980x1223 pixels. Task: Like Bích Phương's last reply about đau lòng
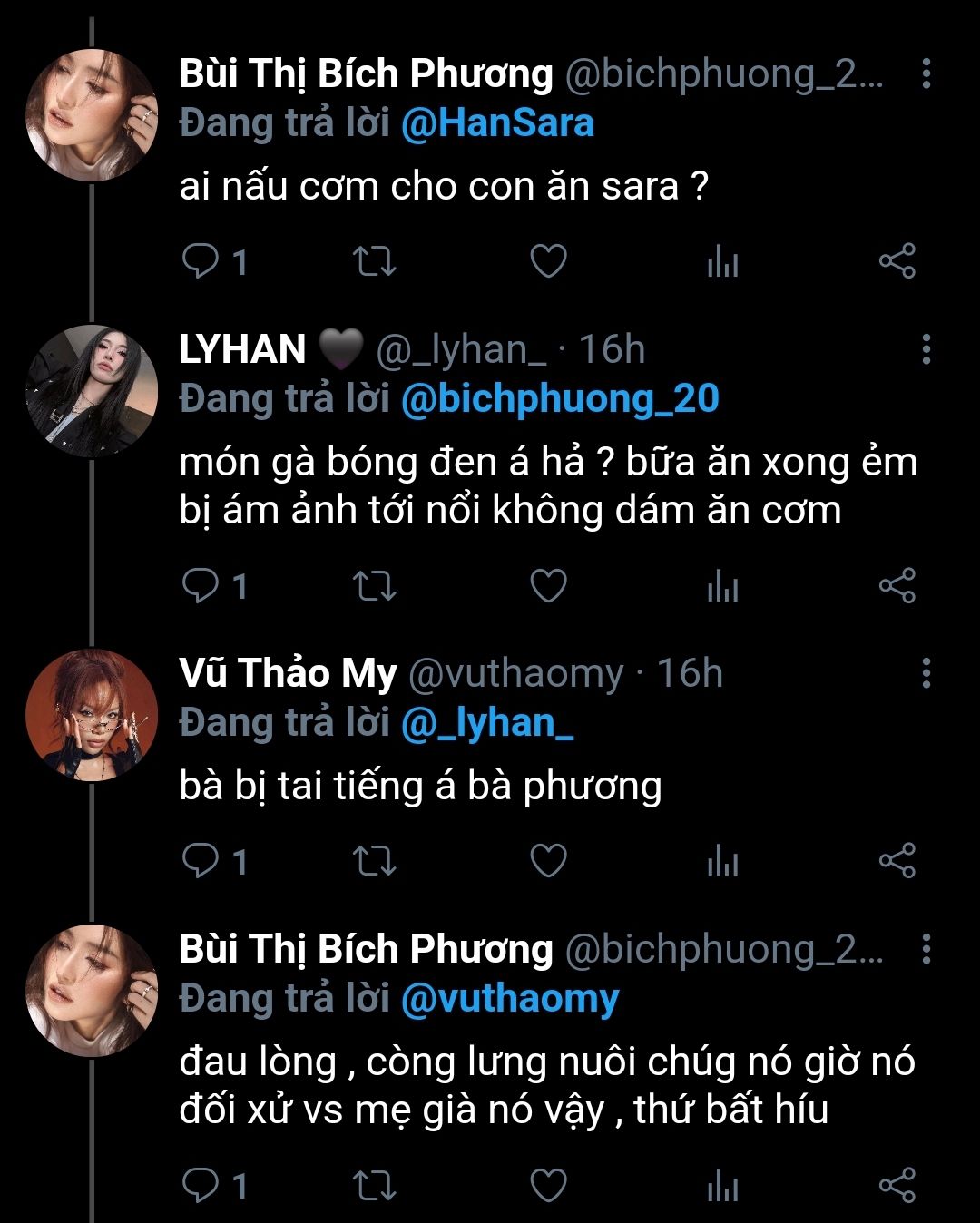(548, 1186)
